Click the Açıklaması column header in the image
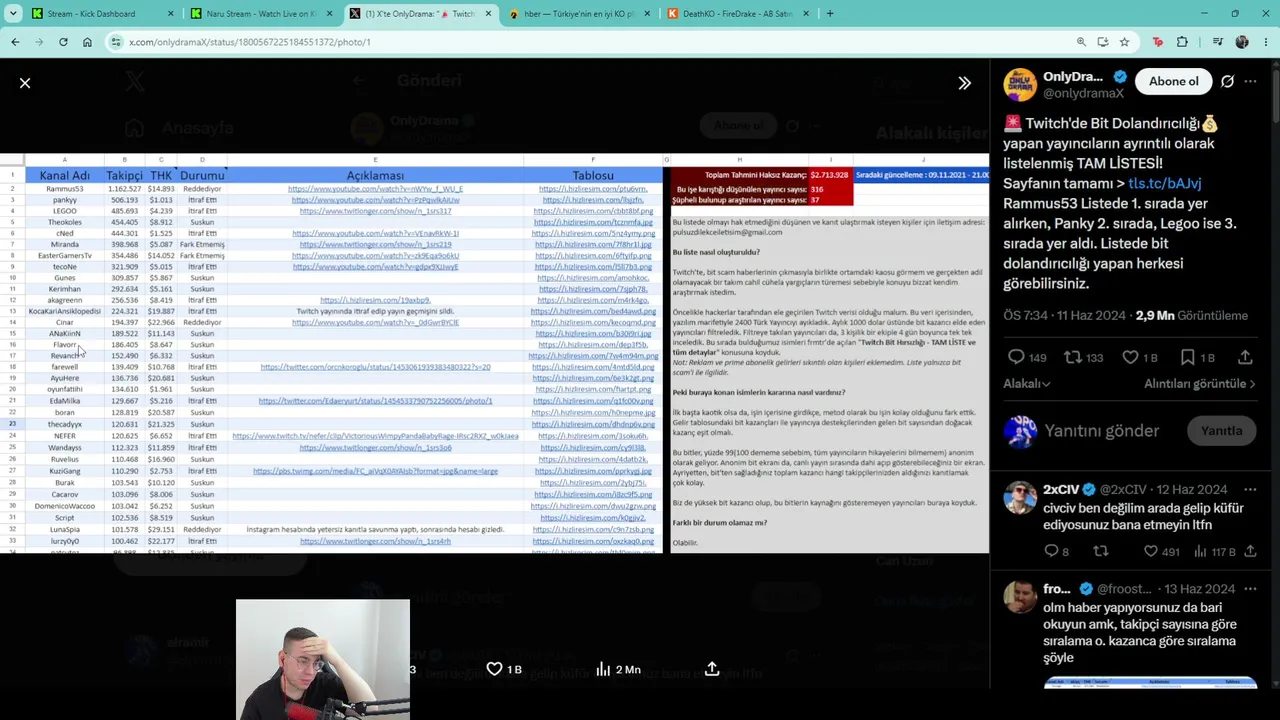1280x720 pixels. (x=375, y=176)
